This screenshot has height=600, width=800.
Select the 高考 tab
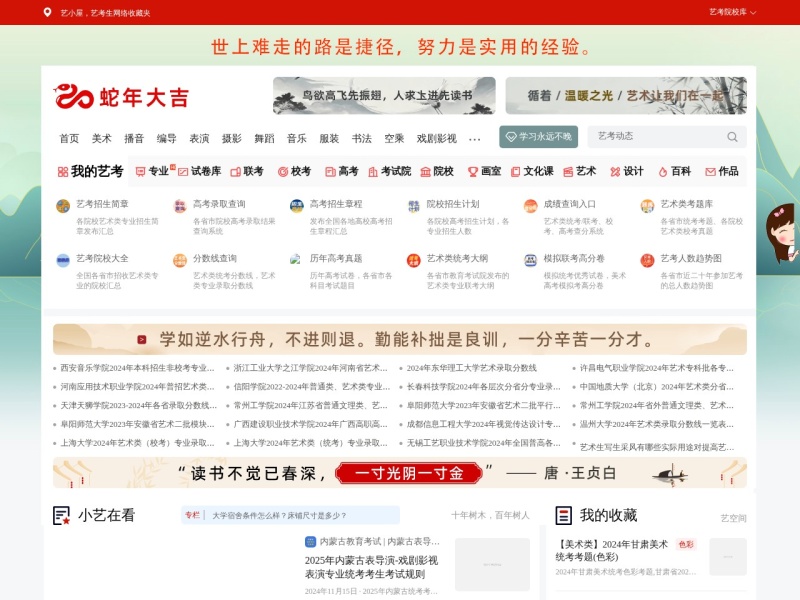(342, 171)
